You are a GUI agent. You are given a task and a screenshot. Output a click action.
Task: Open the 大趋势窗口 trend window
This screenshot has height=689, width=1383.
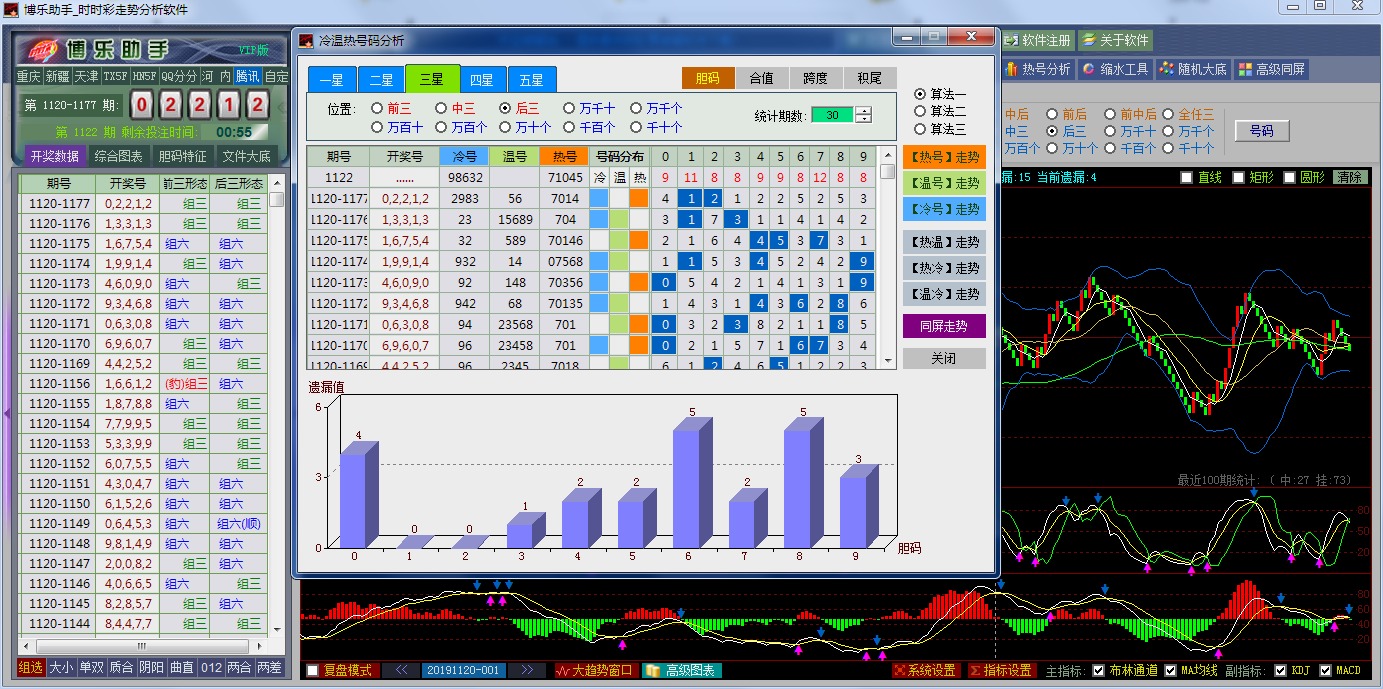click(x=595, y=670)
